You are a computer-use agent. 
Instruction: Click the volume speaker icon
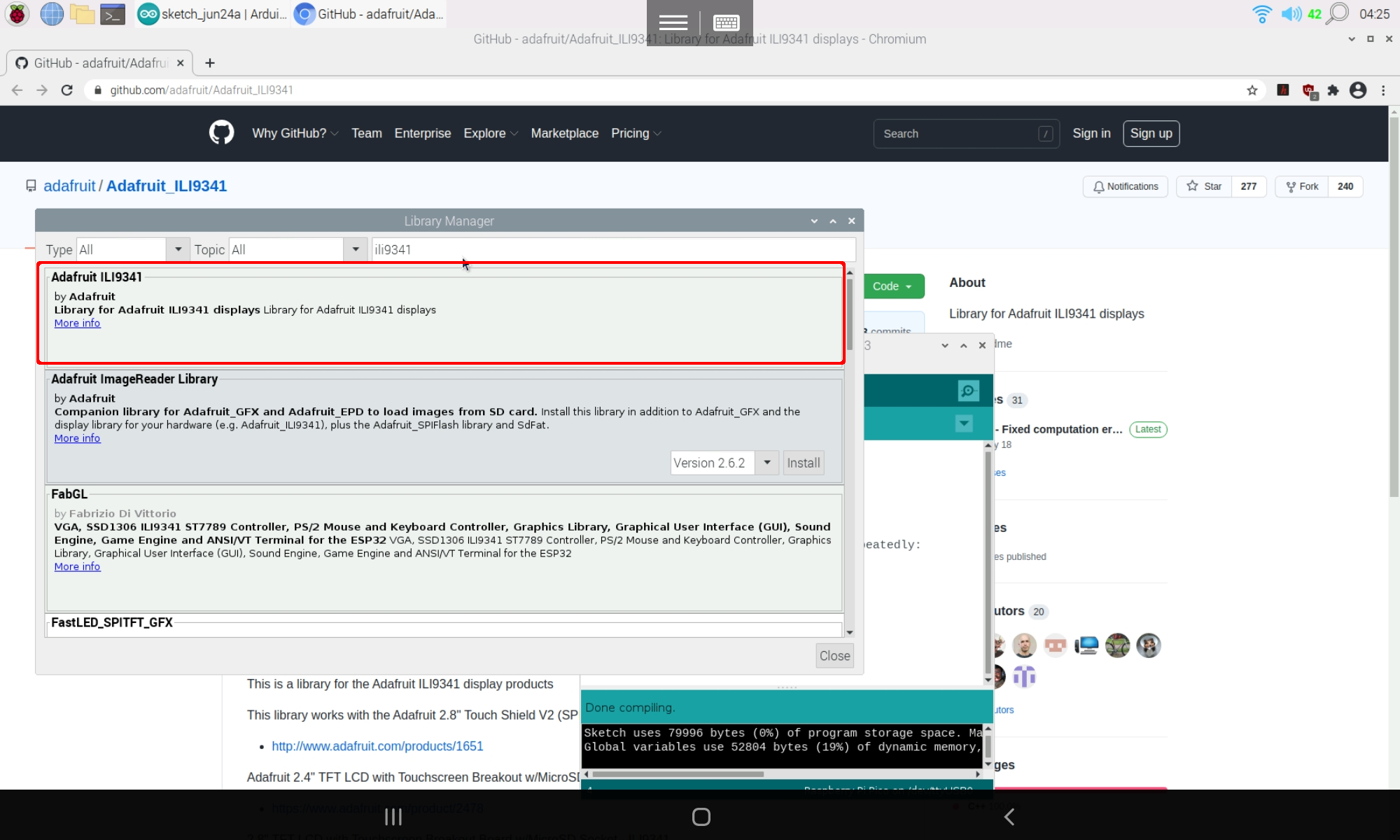point(1290,13)
